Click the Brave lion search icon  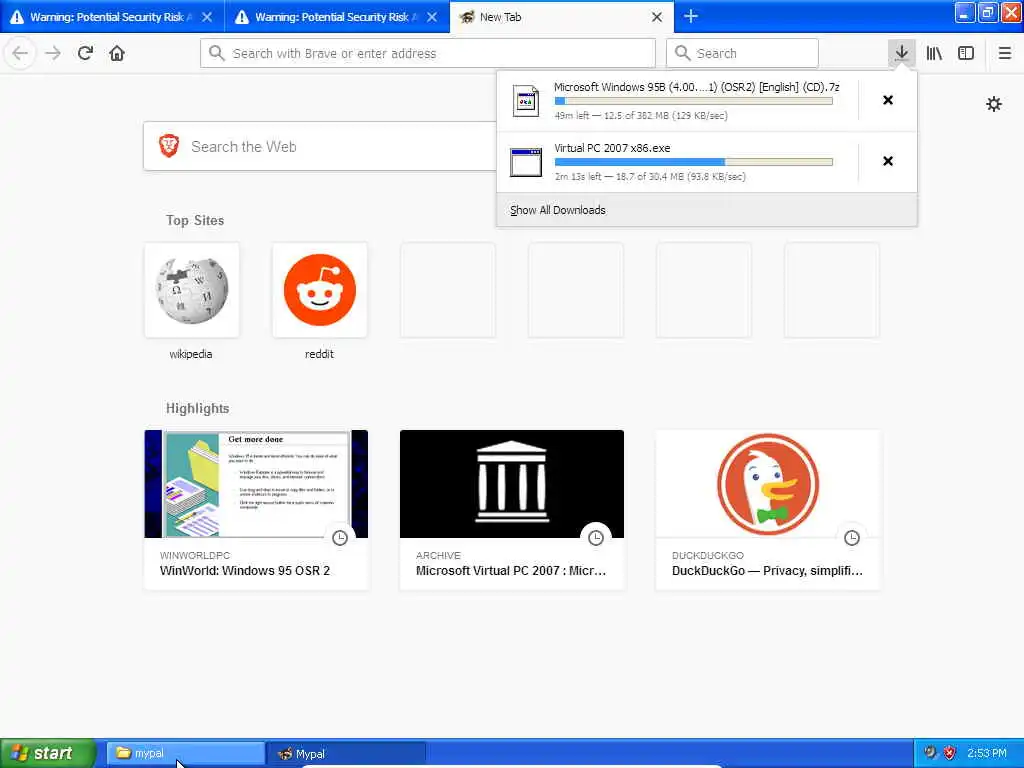[169, 146]
